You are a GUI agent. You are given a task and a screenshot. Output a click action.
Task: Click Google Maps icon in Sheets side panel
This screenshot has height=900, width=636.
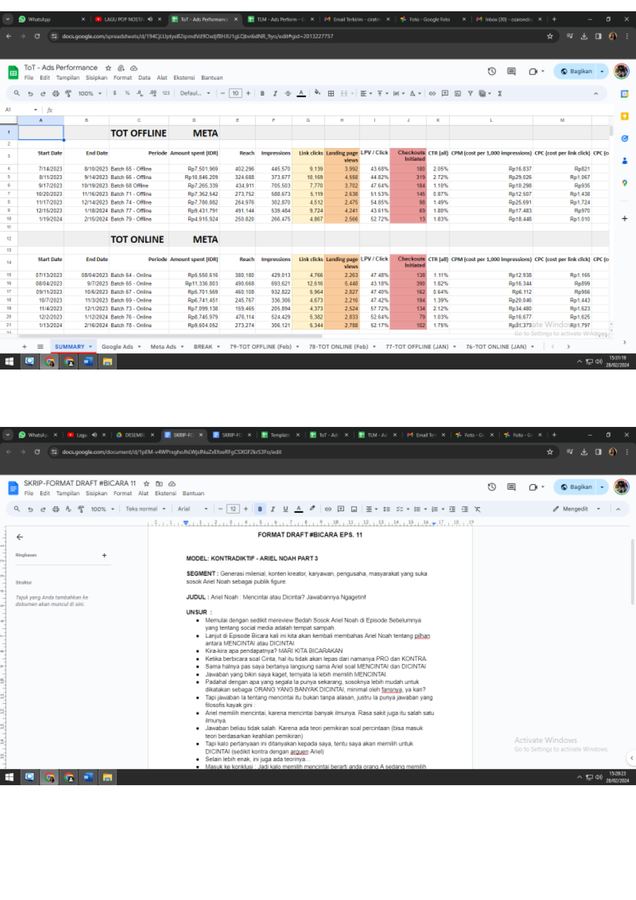625,183
